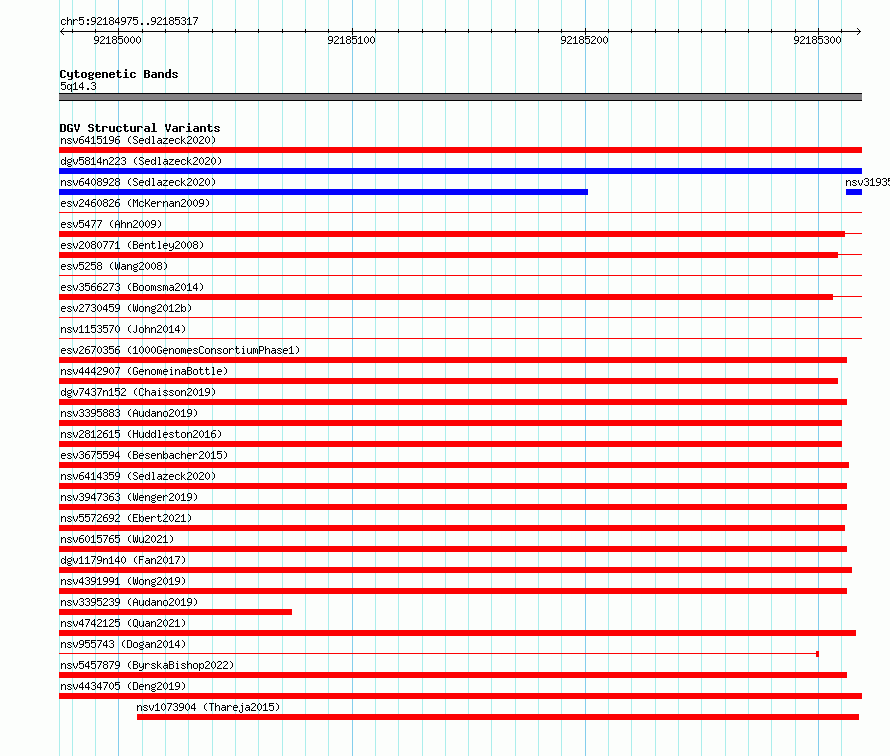The image size is (890, 756).
Task: Click the 92185300 ruler position label
Action: pyautogui.click(x=817, y=40)
